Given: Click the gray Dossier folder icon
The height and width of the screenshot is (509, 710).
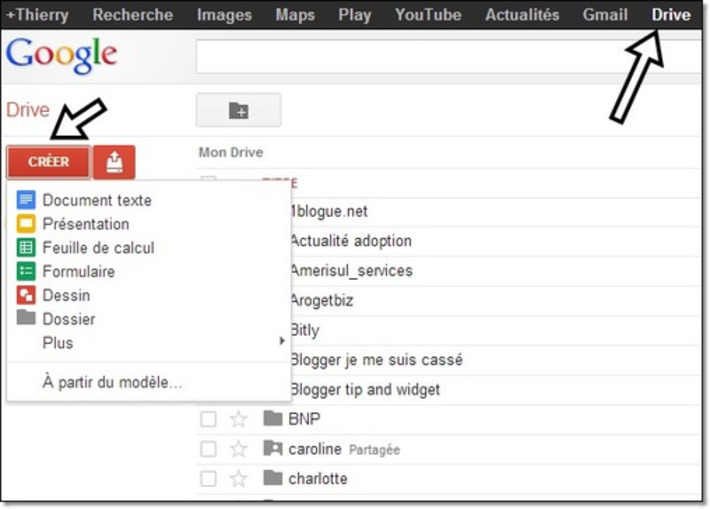Looking at the screenshot, I should click(26, 317).
